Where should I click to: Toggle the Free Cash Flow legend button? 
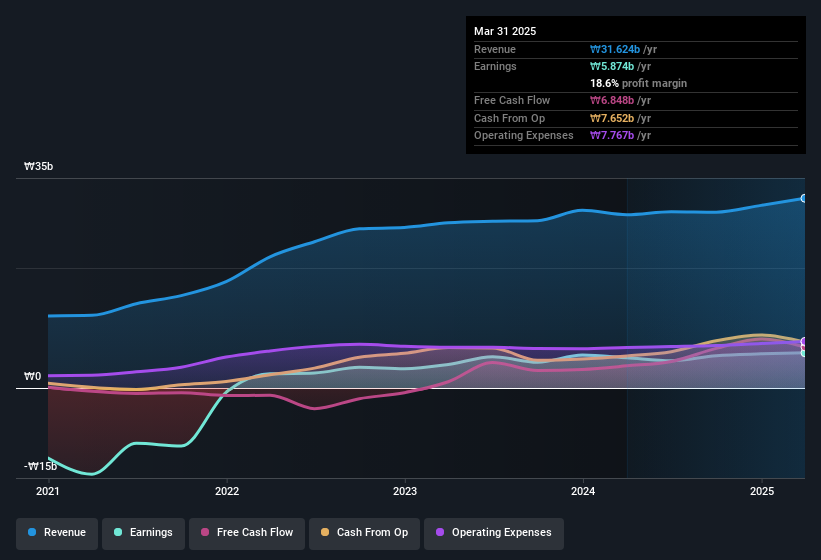pyautogui.click(x=247, y=533)
